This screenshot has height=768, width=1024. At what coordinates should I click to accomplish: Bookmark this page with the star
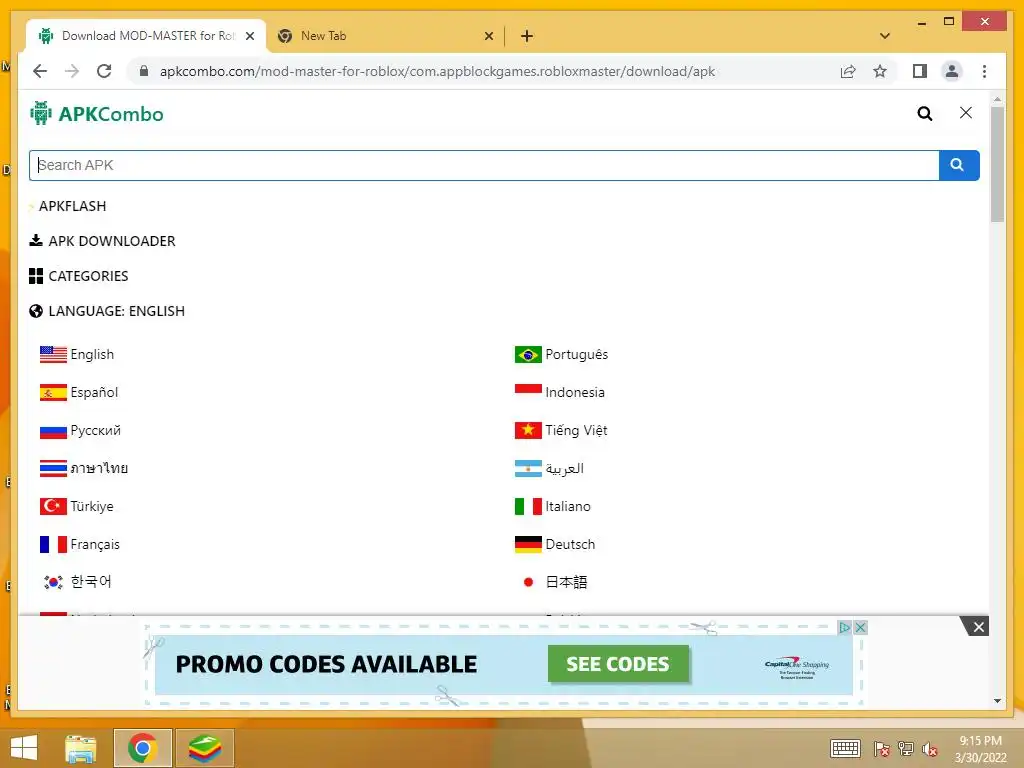coord(880,71)
